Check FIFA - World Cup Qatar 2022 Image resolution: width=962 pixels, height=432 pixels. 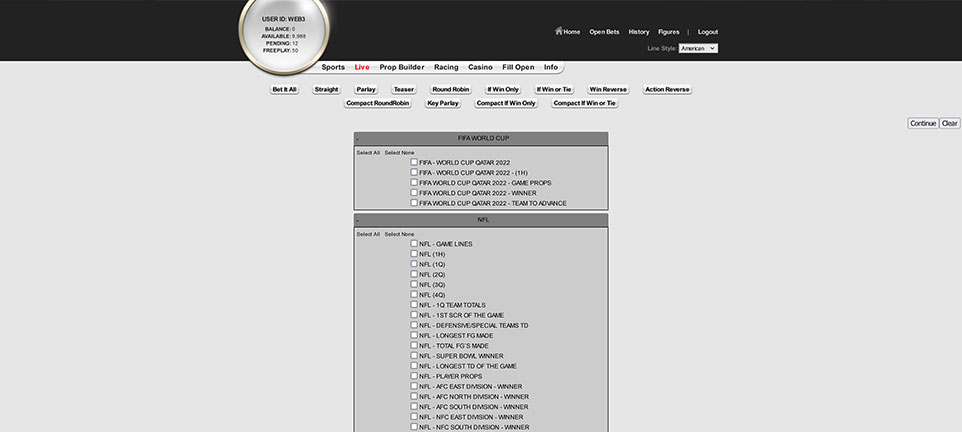tap(414, 162)
